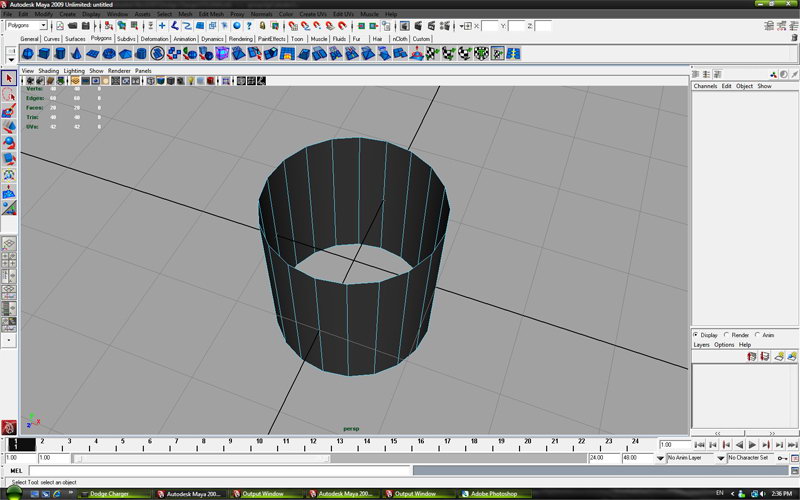
Task: Open the Polygons menu set dropdown
Action: [42, 25]
